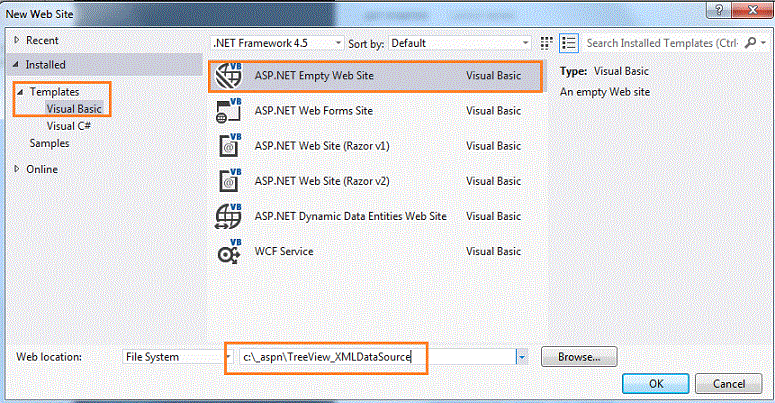Image resolution: width=775 pixels, height=403 pixels.
Task: Expand the Online section
Action: [16, 169]
